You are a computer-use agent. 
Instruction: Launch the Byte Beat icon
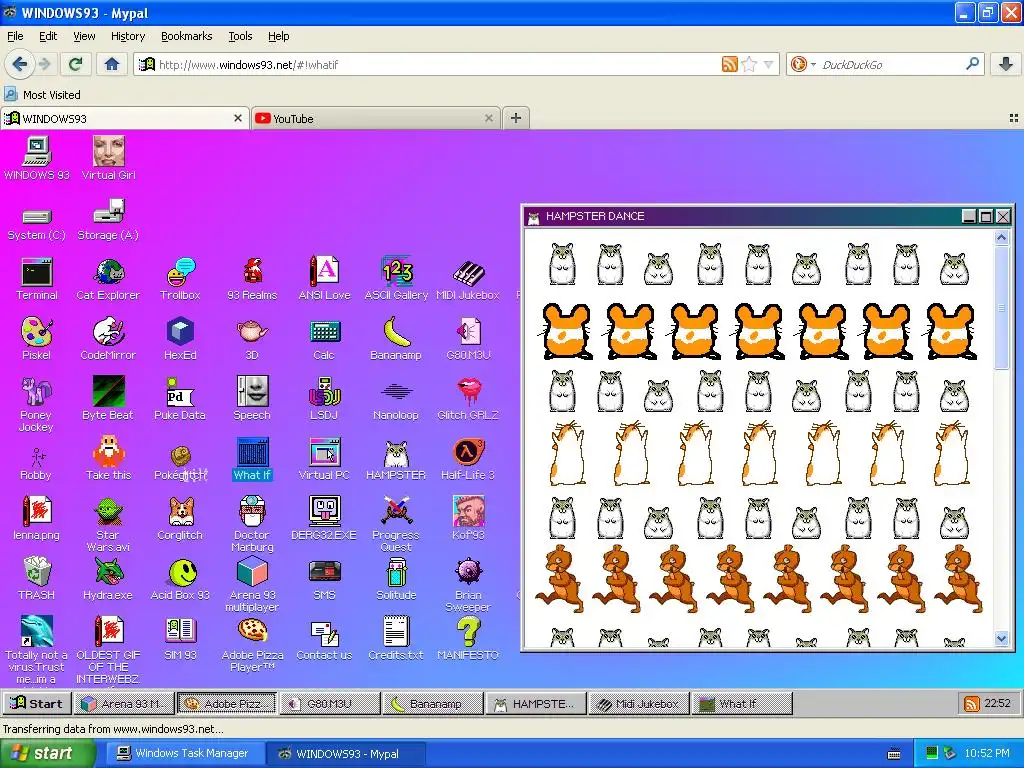[108, 398]
